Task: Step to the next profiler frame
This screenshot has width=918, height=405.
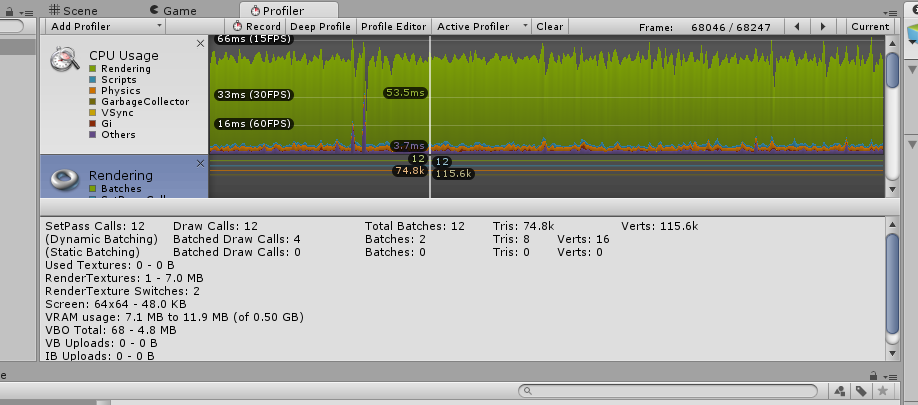Action: click(x=823, y=26)
